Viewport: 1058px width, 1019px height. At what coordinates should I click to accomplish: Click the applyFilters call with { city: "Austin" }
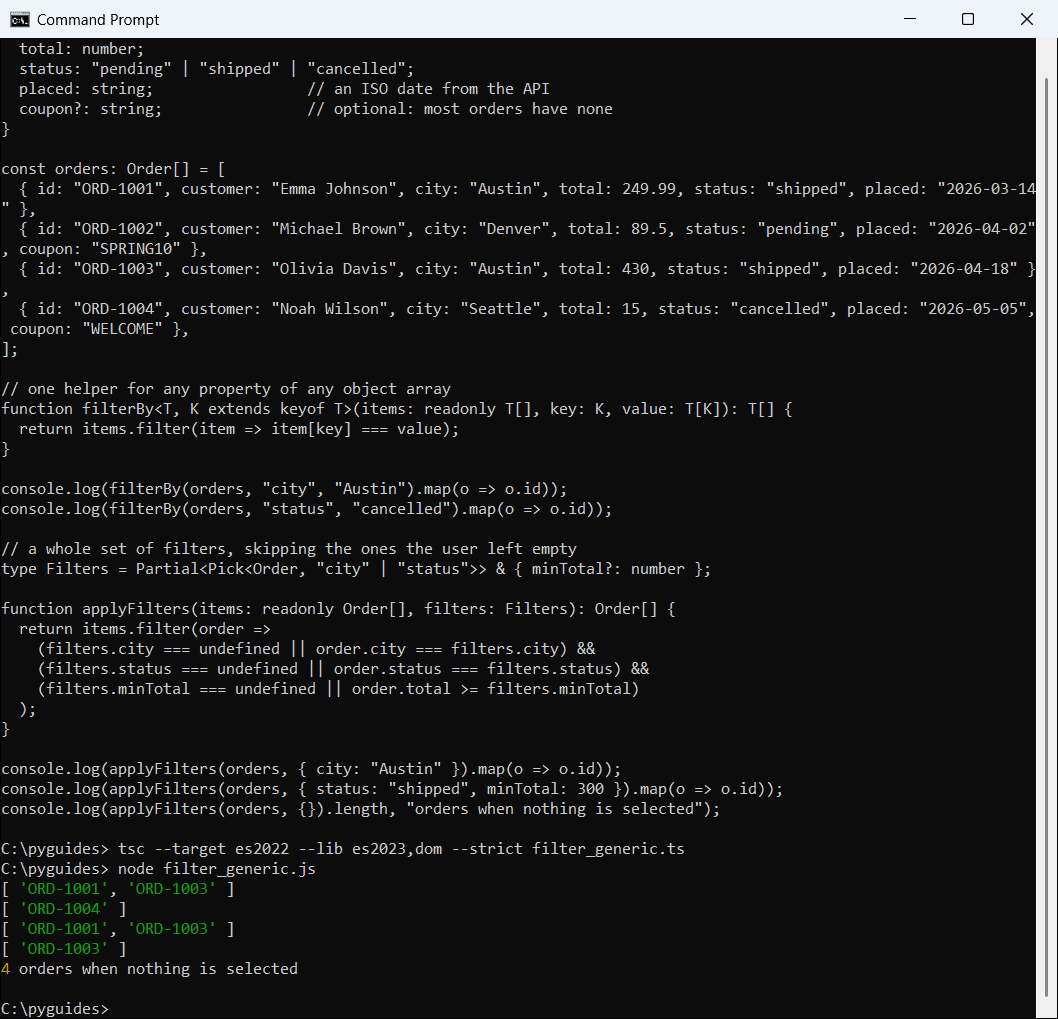311,769
